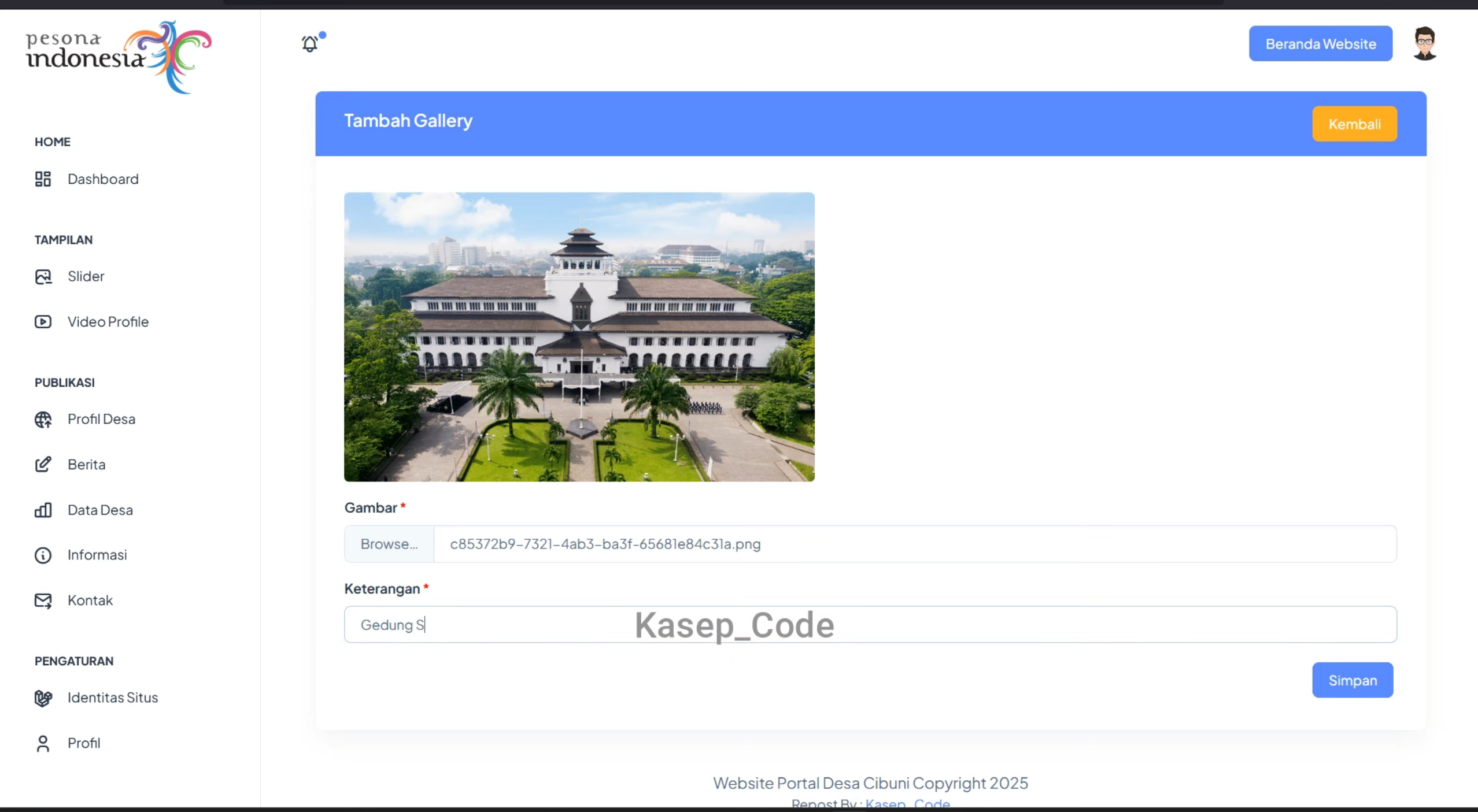This screenshot has width=1478, height=812.
Task: Click the orange Kembali button
Action: point(1354,124)
